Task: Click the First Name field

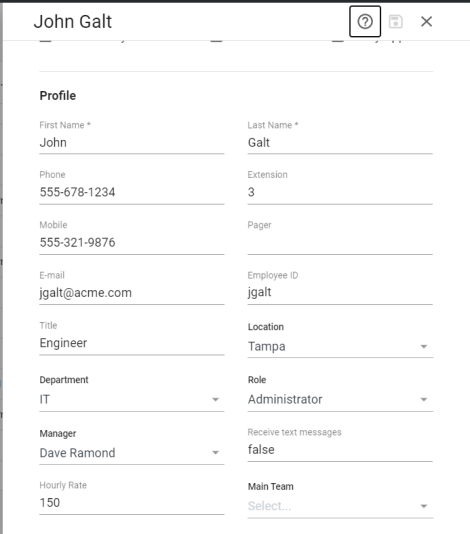Action: (131, 143)
